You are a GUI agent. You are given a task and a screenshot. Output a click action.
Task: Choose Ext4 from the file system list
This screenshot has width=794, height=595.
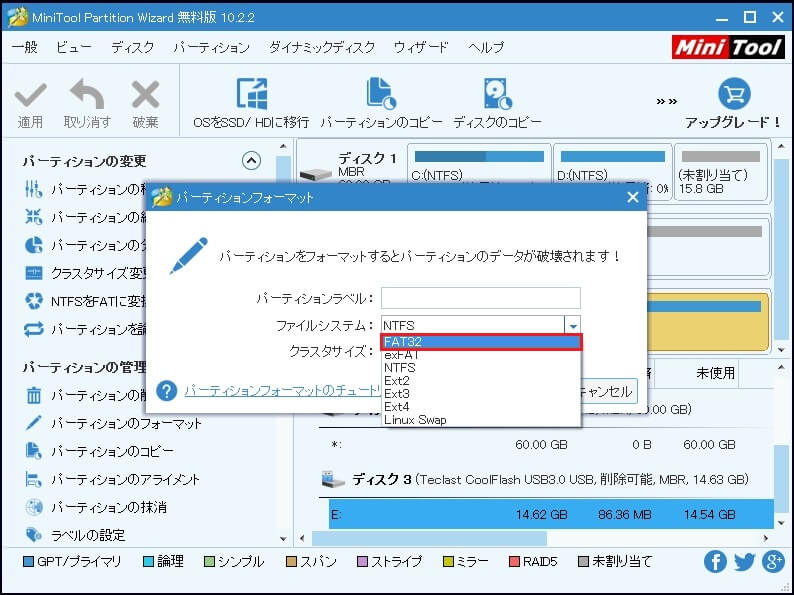(x=481, y=407)
